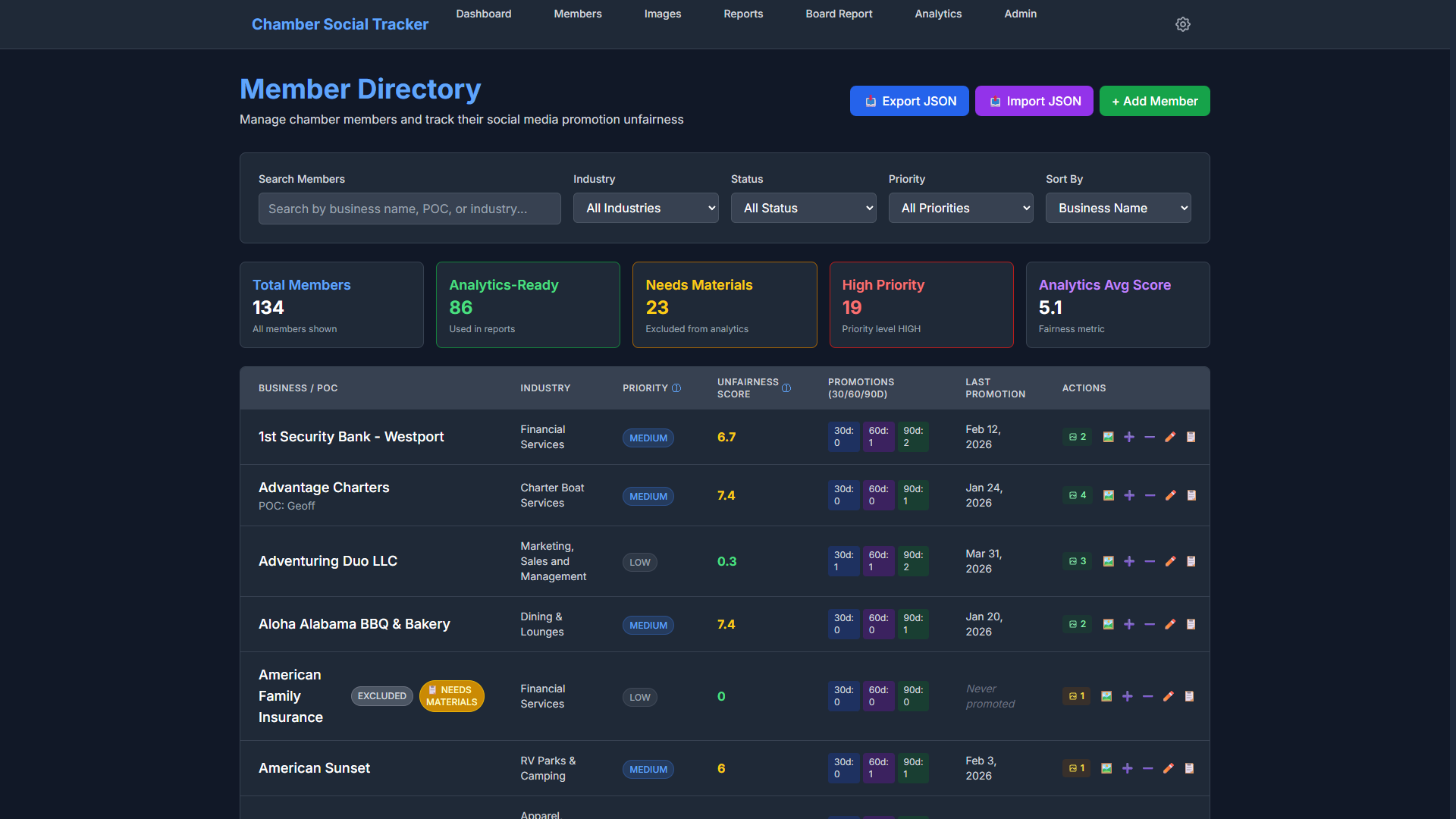
Task: Click minus icon for American Family Insurance row
Action: pyautogui.click(x=1148, y=696)
